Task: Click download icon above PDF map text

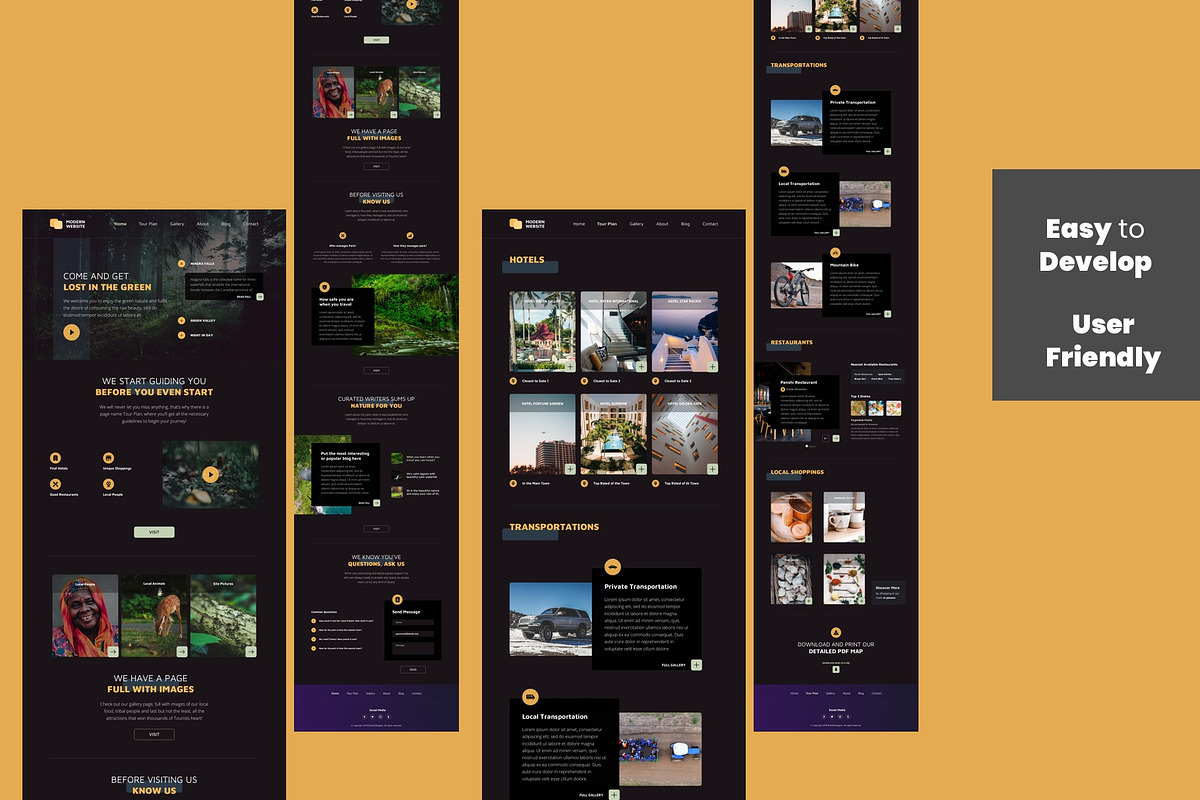Action: point(836,633)
